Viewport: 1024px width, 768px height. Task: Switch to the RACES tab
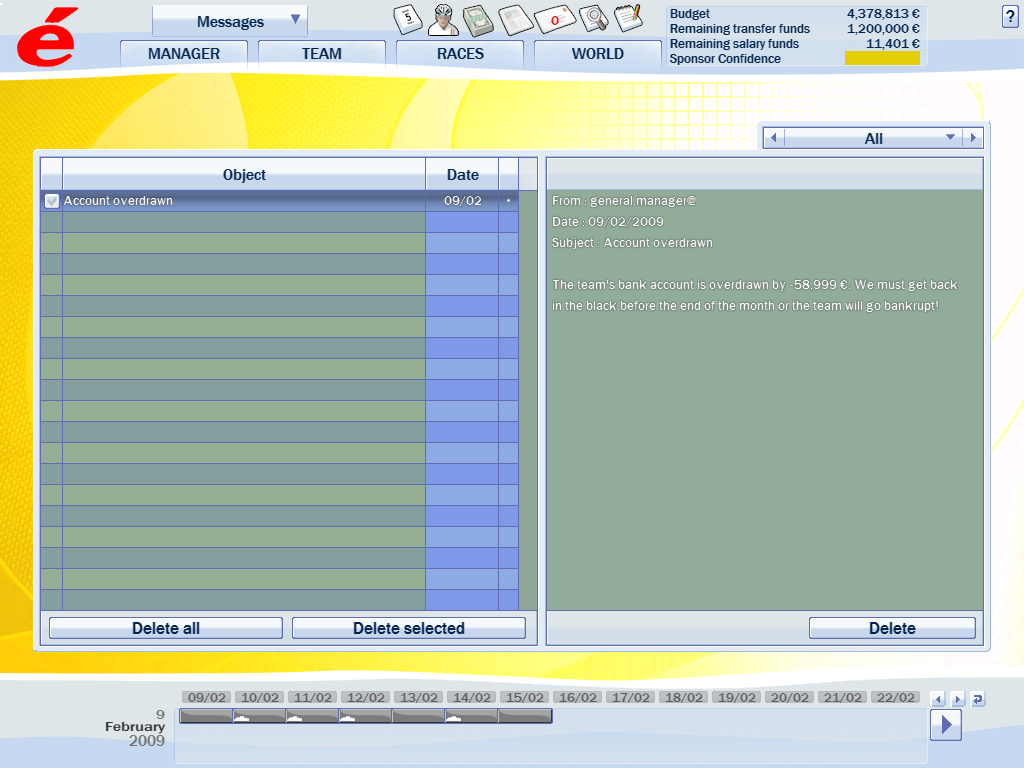[x=460, y=54]
